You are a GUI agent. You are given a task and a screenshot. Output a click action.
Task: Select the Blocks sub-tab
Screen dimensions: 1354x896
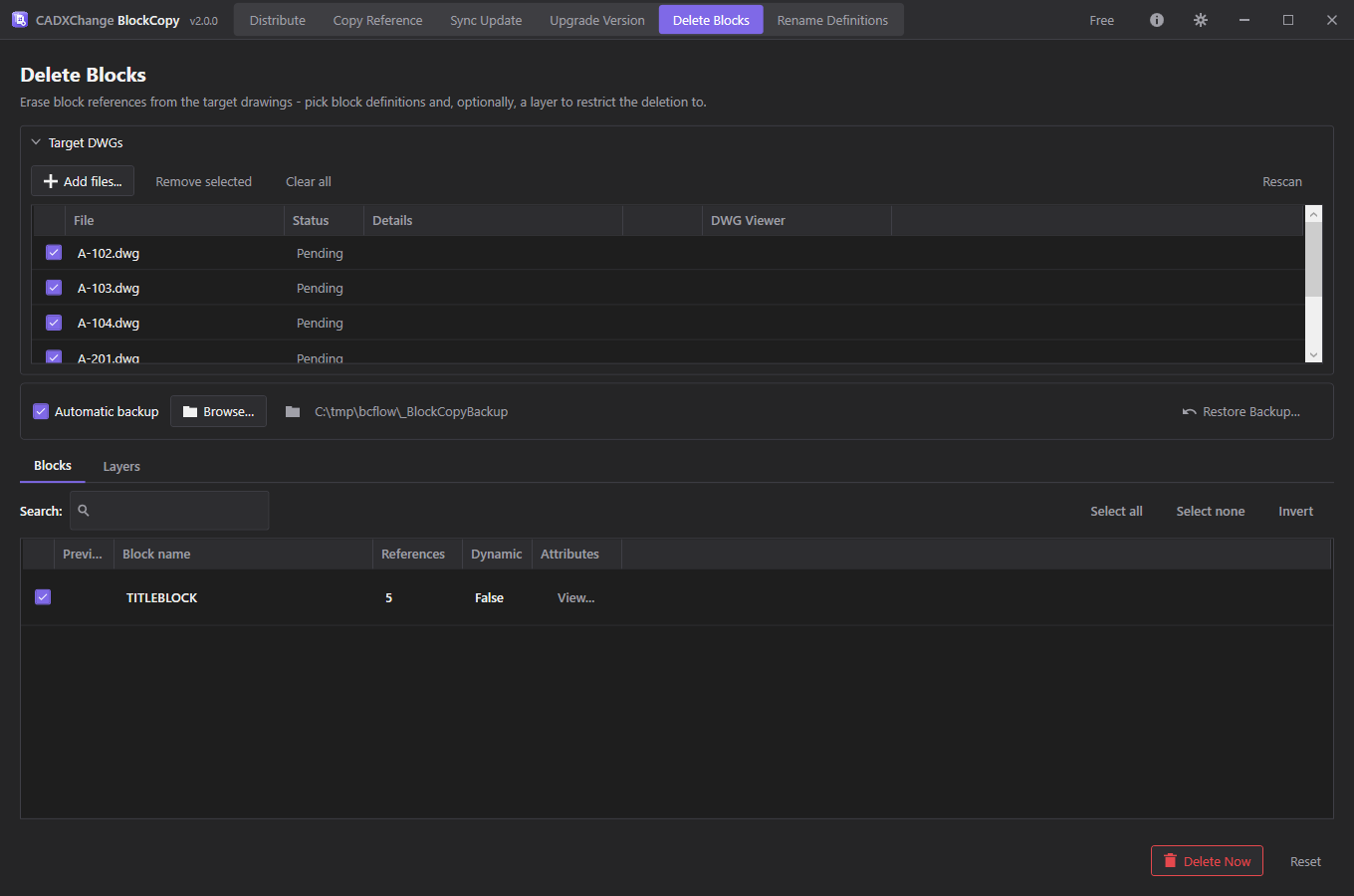(x=53, y=466)
